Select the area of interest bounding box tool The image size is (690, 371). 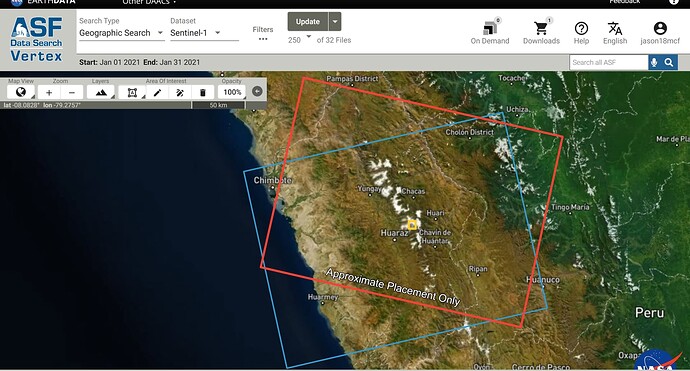(132, 92)
